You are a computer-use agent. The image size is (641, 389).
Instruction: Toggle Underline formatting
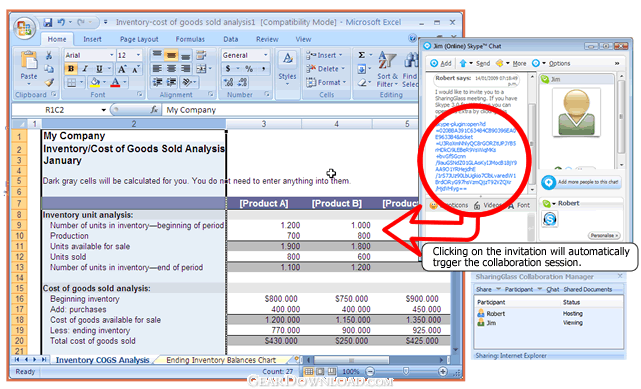99,69
